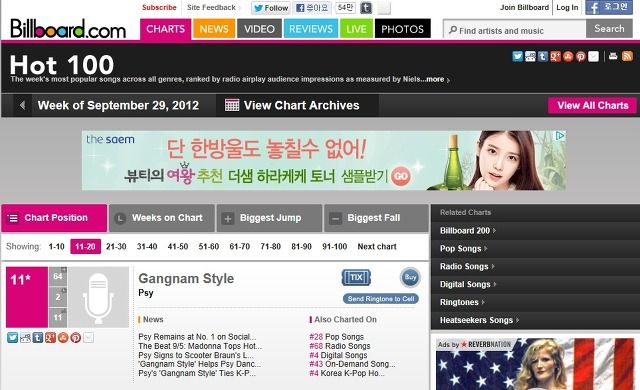Print the chart with the printer icon
This screenshot has width=640, height=390.
[613, 56]
